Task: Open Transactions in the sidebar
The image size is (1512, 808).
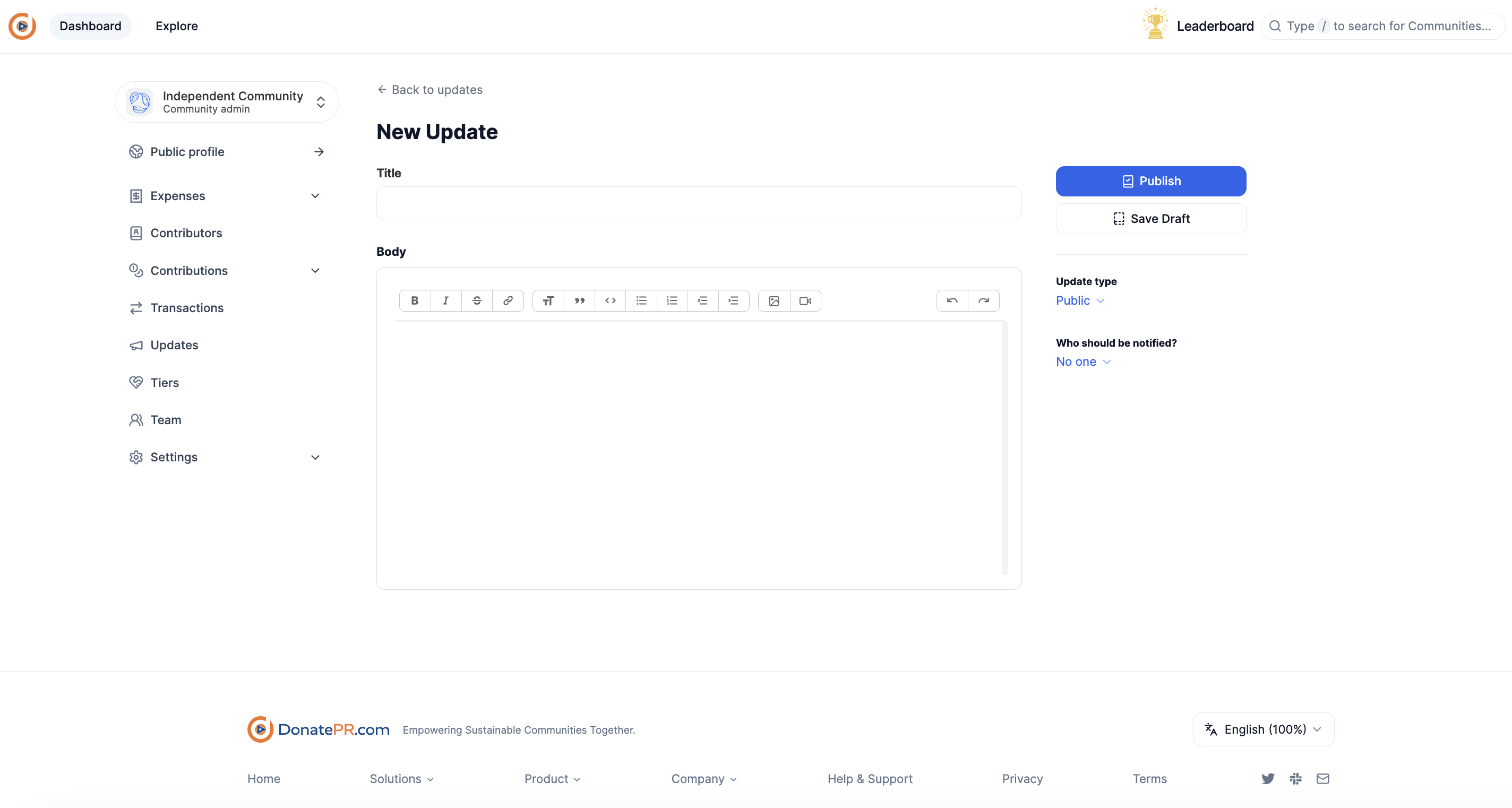Action: [187, 308]
